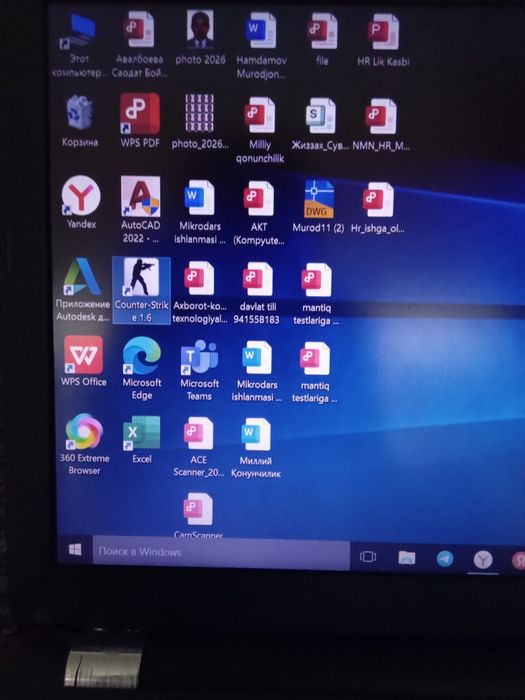Open Telegram from the taskbar
The height and width of the screenshot is (700, 525).
tap(445, 558)
